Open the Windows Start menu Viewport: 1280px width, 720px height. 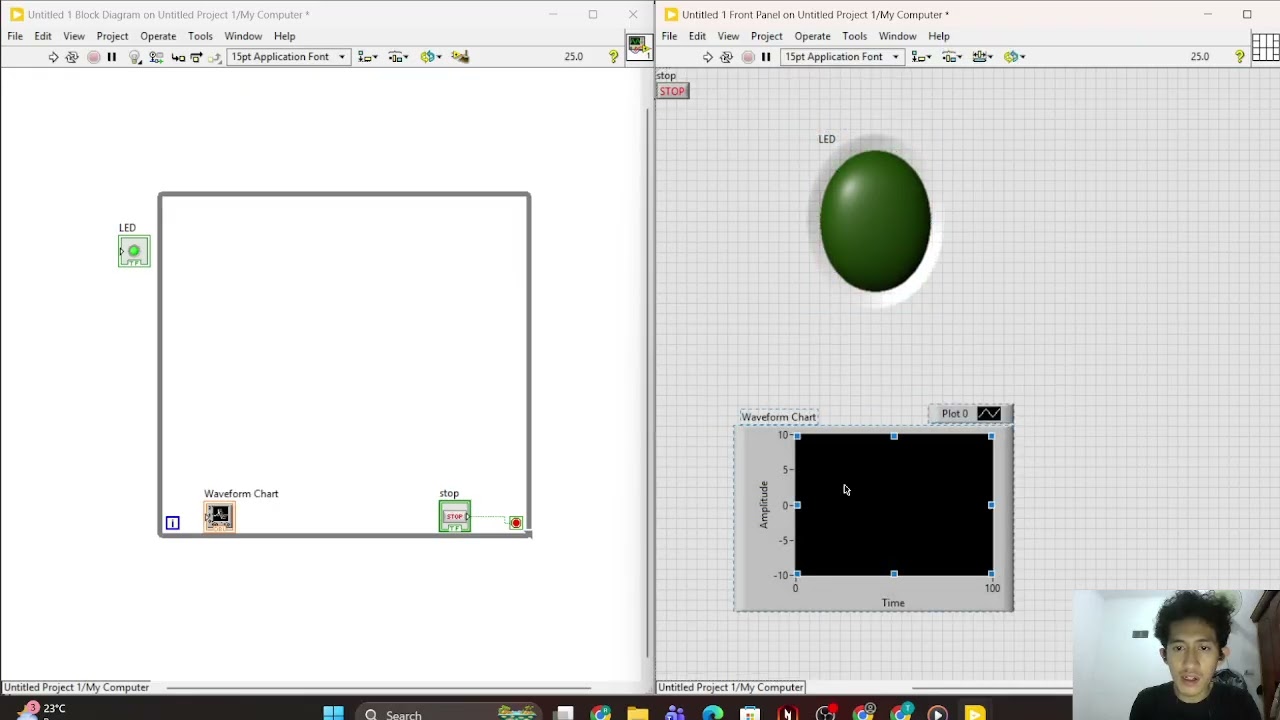[x=333, y=714]
